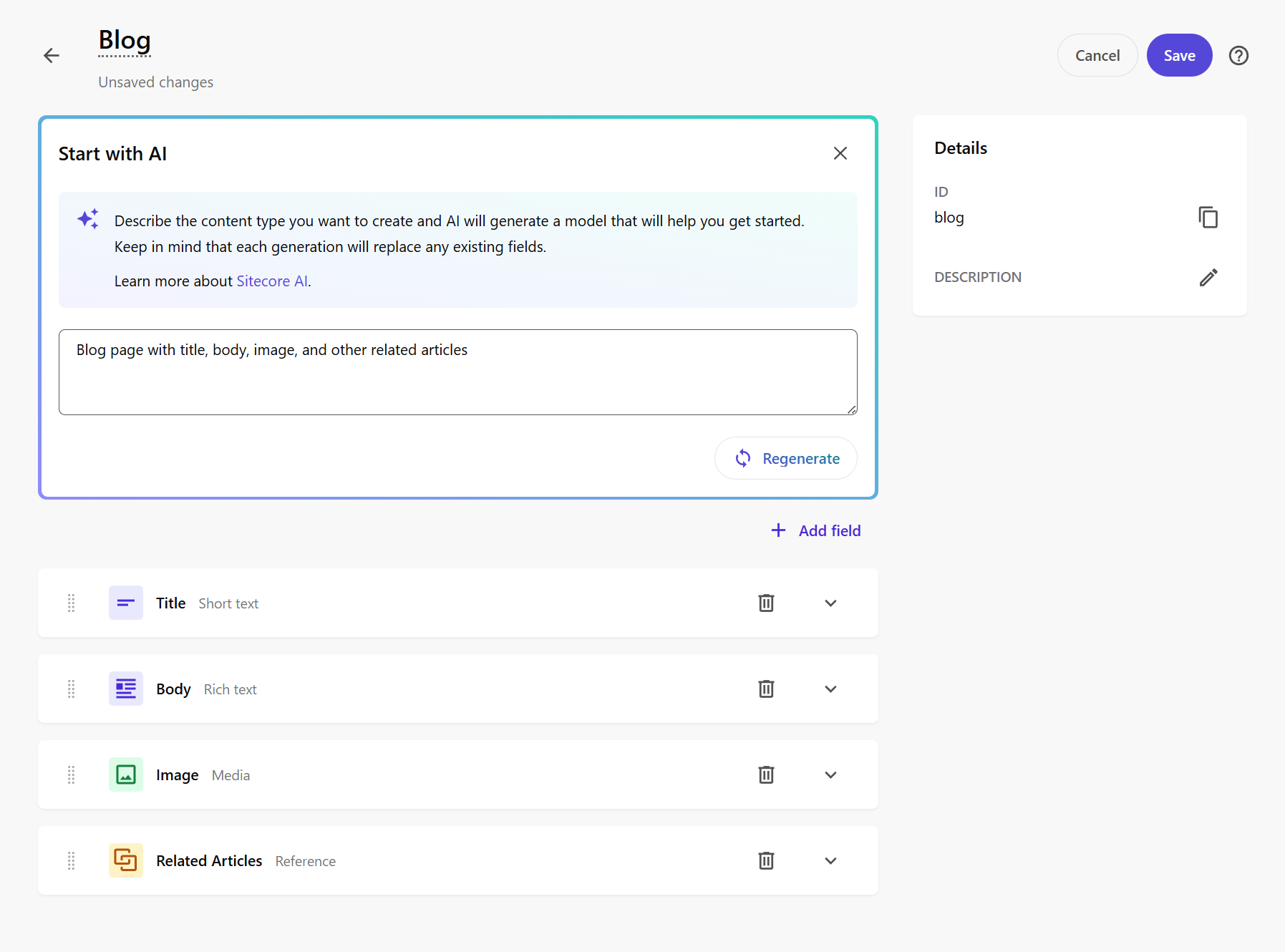
Task: Edit the Blog title heading
Action: click(x=125, y=41)
